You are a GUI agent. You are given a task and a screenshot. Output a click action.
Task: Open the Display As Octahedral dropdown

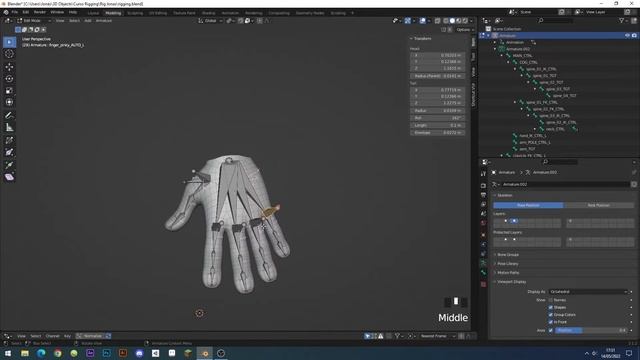coord(588,292)
